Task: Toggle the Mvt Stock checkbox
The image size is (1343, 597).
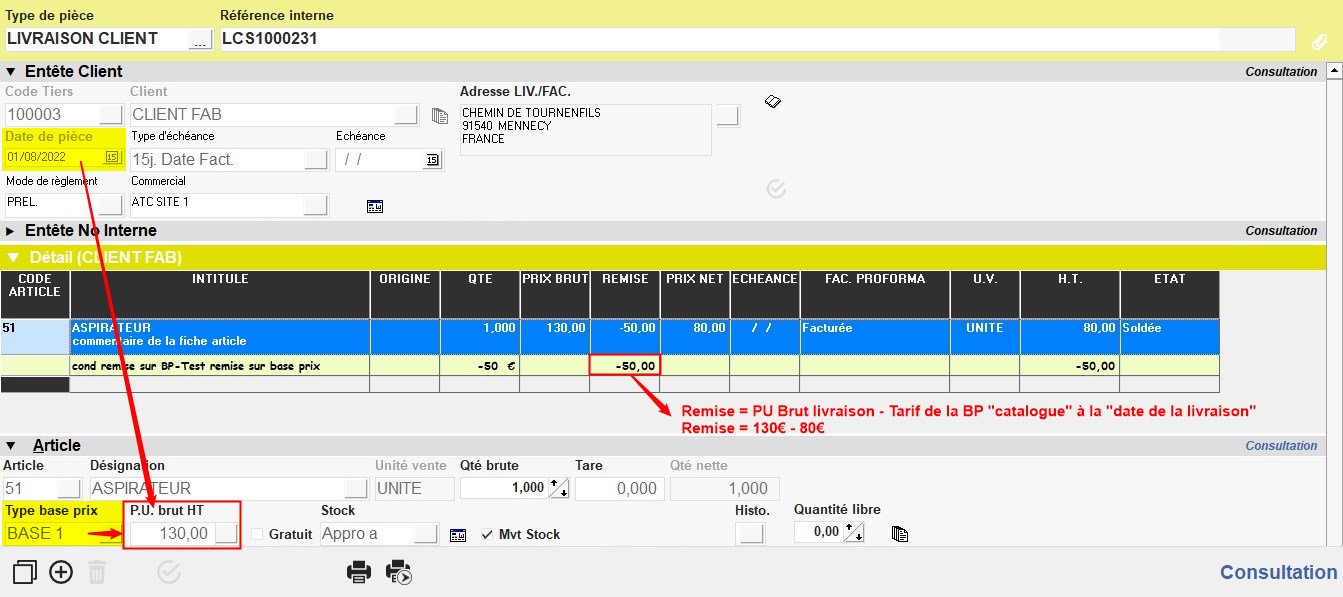Action: coord(488,534)
